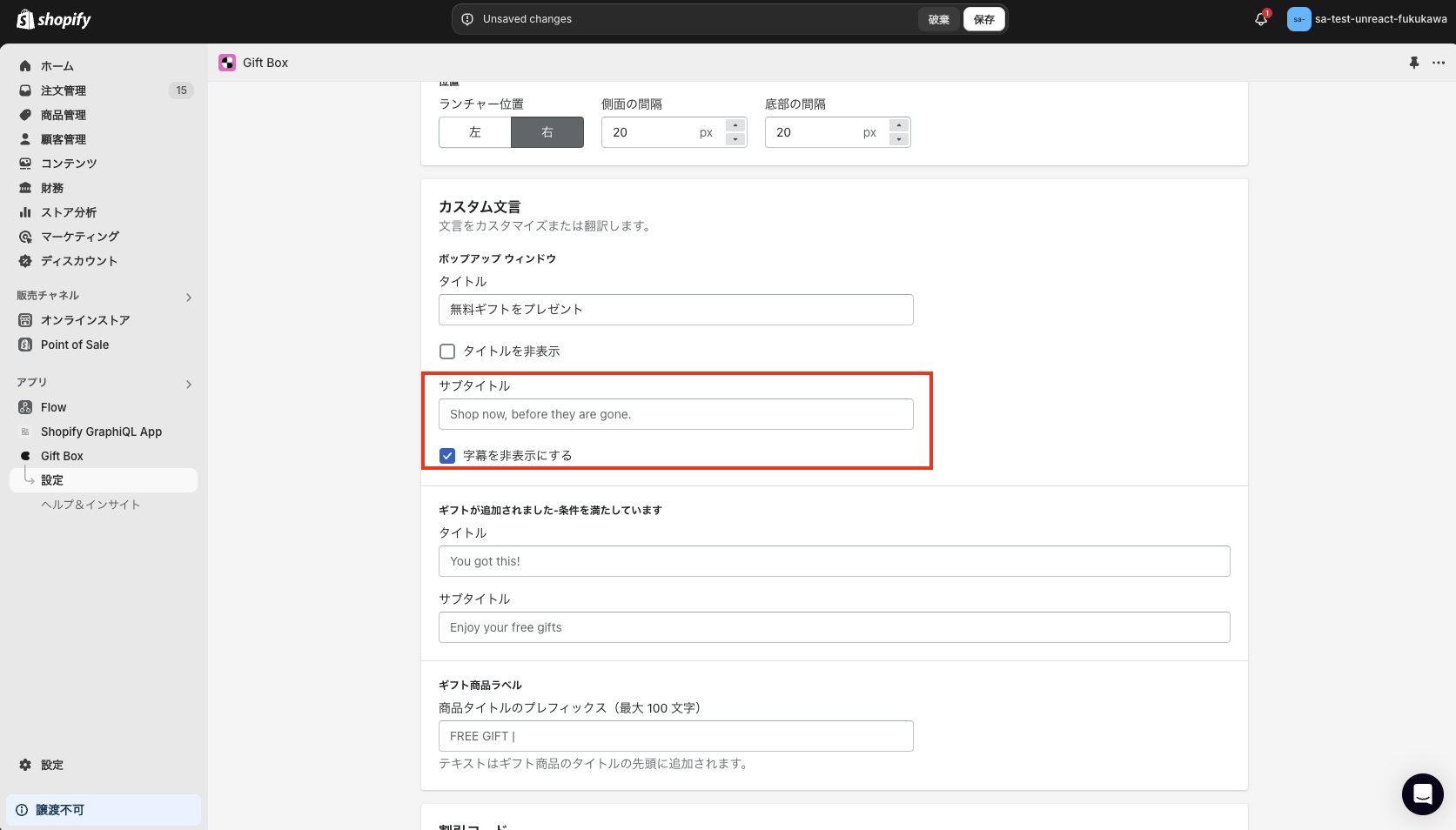Open the more actions menu
This screenshot has height=830, width=1456.
[x=1438, y=63]
